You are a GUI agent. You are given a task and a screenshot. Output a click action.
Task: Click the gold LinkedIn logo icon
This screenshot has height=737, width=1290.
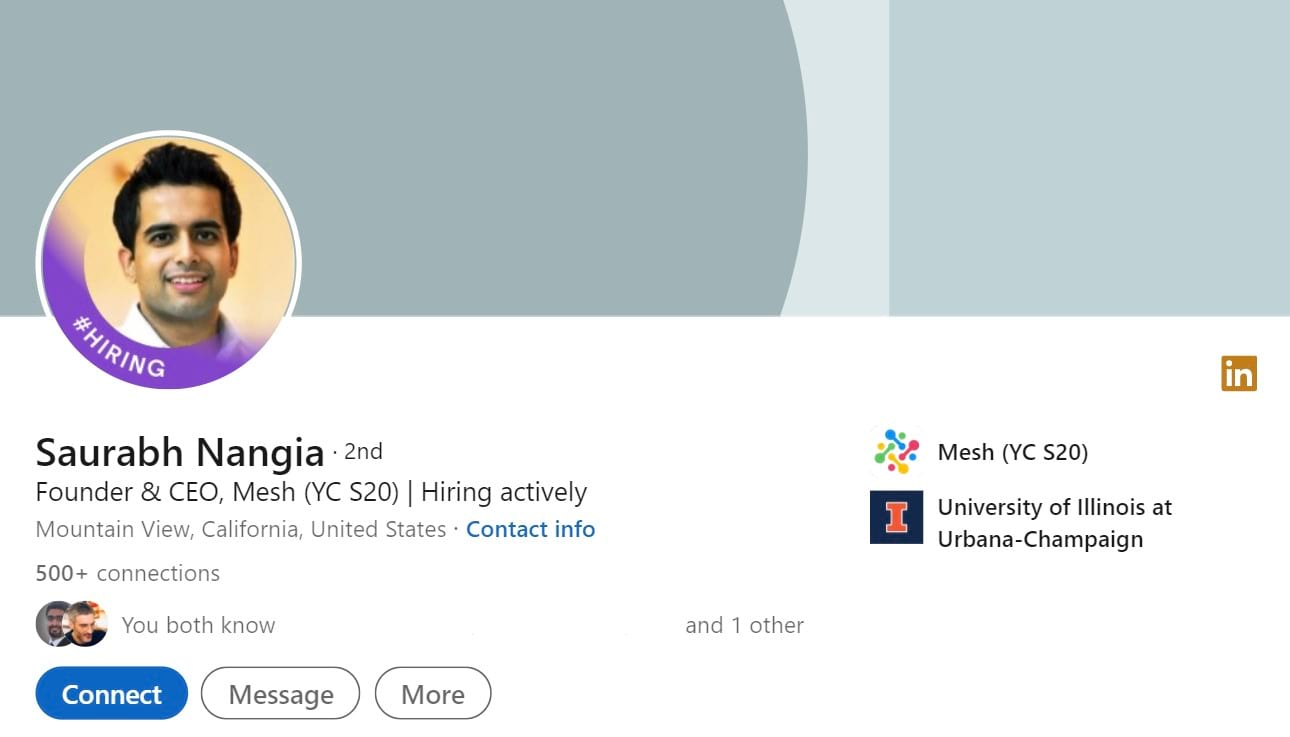[x=1239, y=373]
